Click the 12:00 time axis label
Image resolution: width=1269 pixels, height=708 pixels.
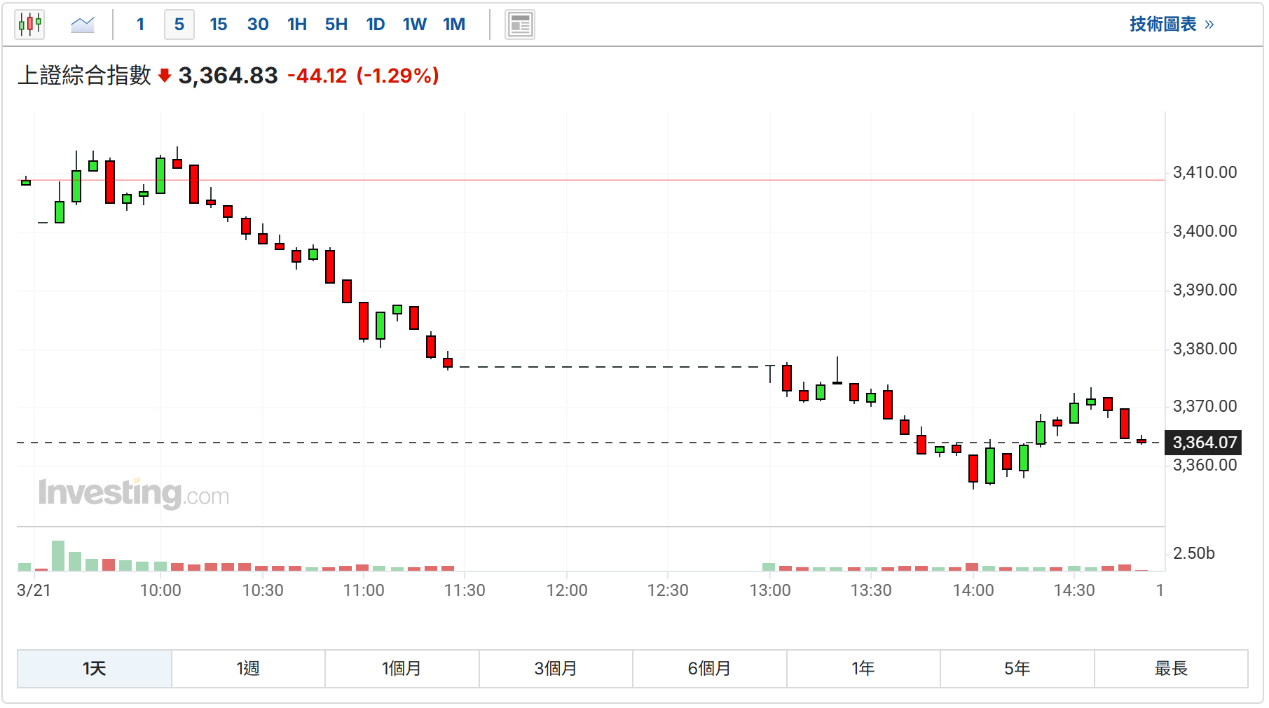click(567, 590)
